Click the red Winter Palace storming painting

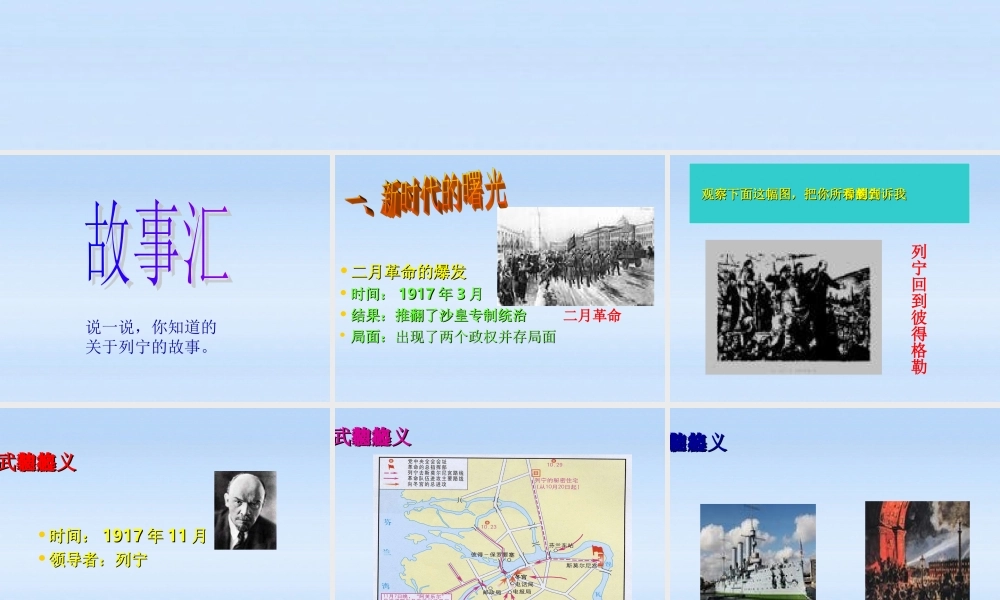click(x=917, y=550)
